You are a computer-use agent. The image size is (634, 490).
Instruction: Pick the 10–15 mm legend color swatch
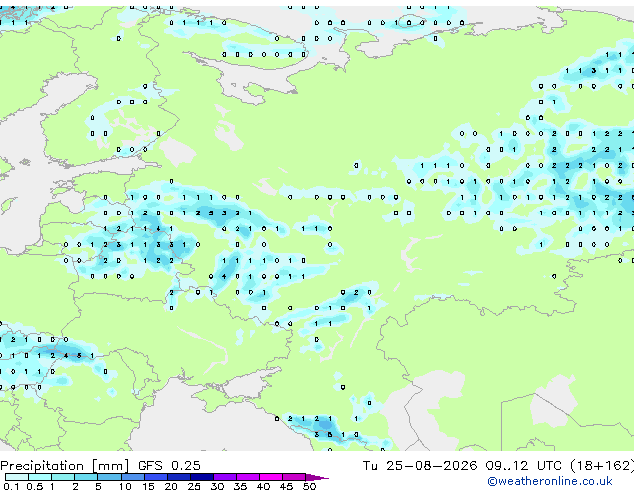pyautogui.click(x=132, y=477)
